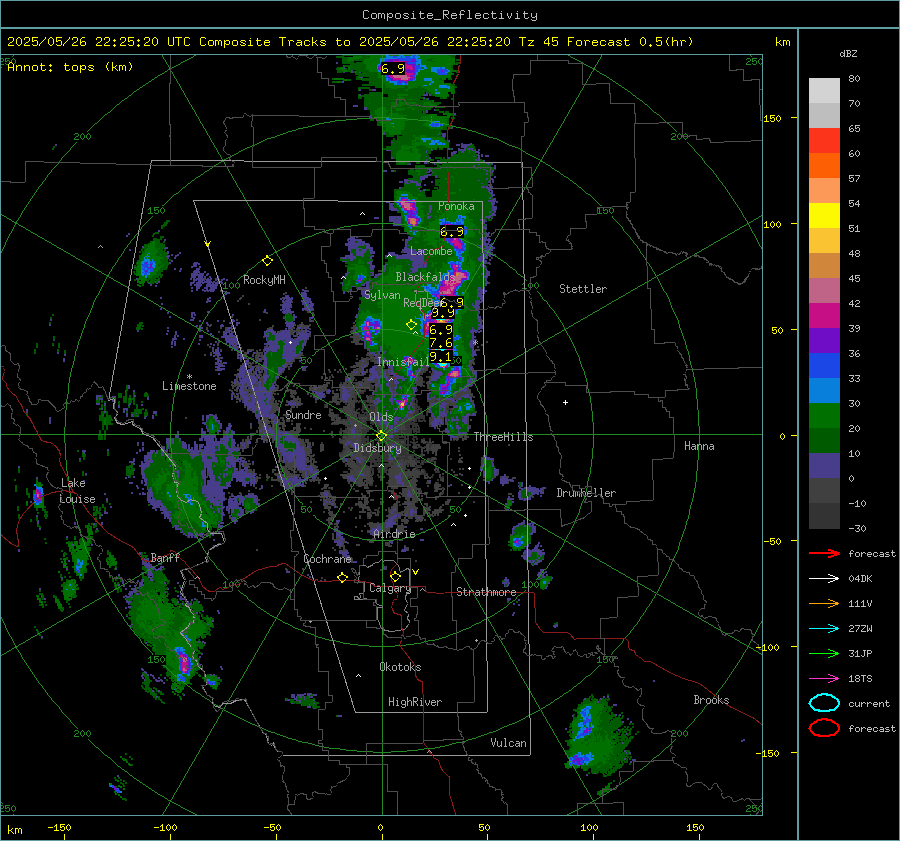Click the cyan 27ZW arrow icon
Screen dimensions: 900x841
(824, 629)
